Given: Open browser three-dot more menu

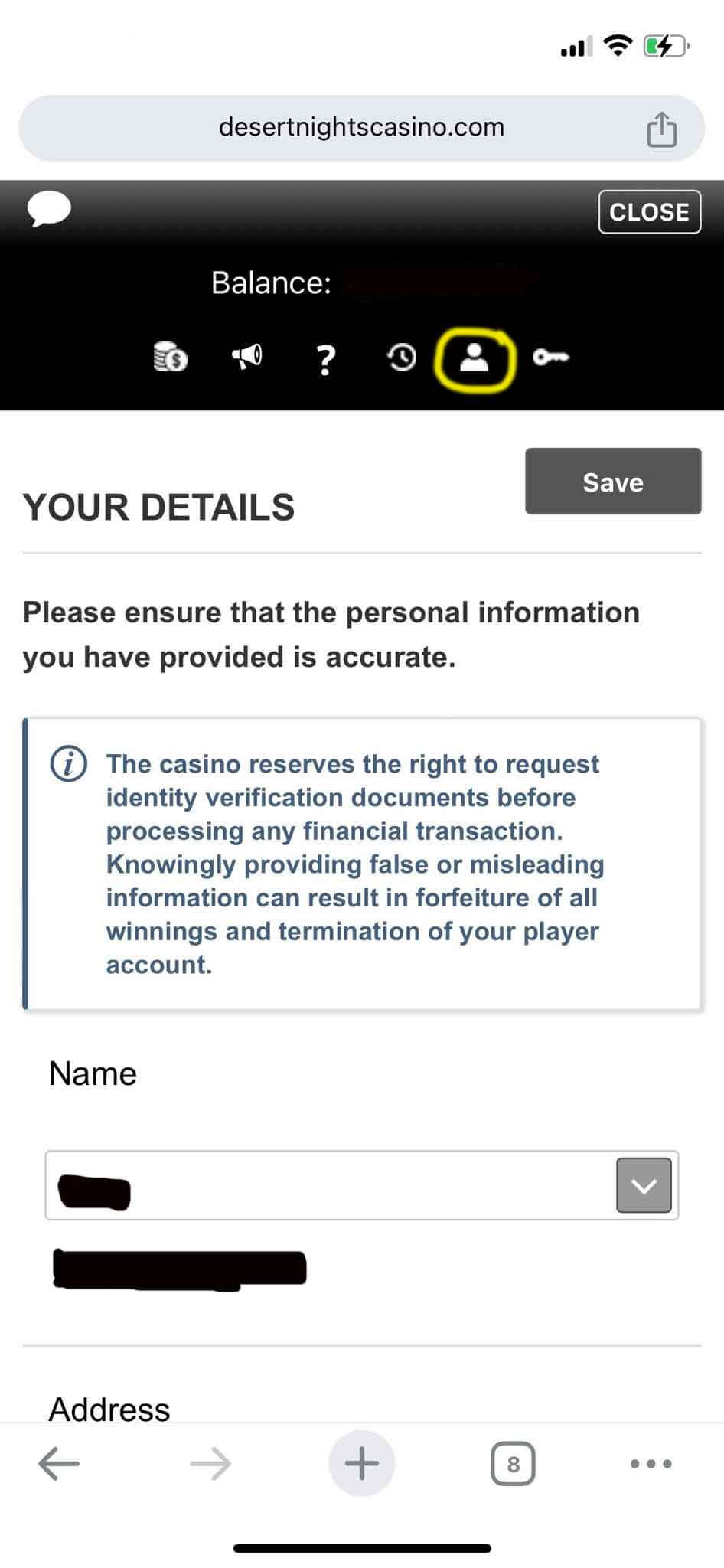Looking at the screenshot, I should pos(651,1464).
